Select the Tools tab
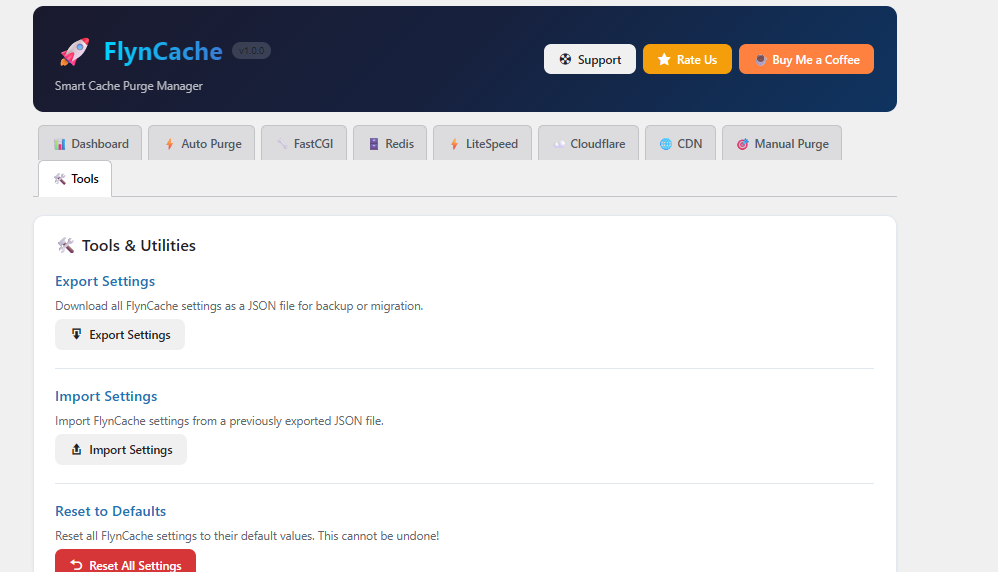 [x=75, y=179]
